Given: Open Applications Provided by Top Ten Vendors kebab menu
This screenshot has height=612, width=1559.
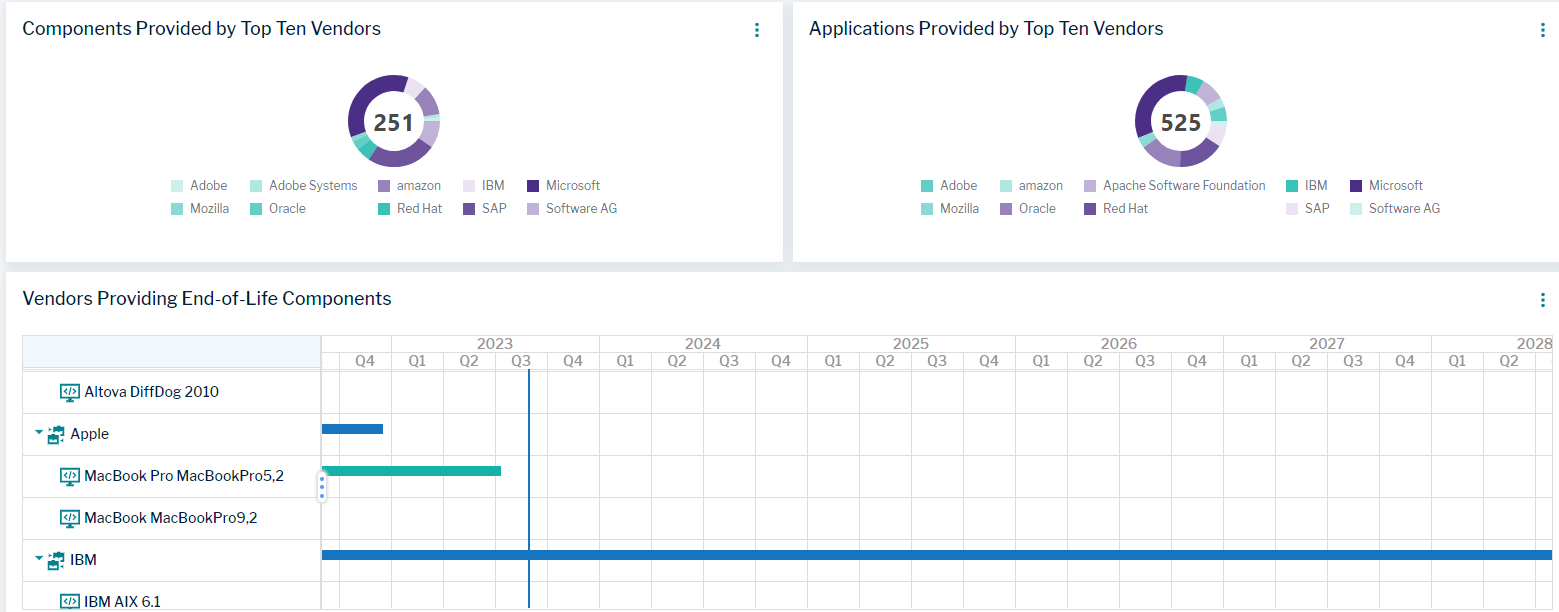Looking at the screenshot, I should click(x=1542, y=30).
